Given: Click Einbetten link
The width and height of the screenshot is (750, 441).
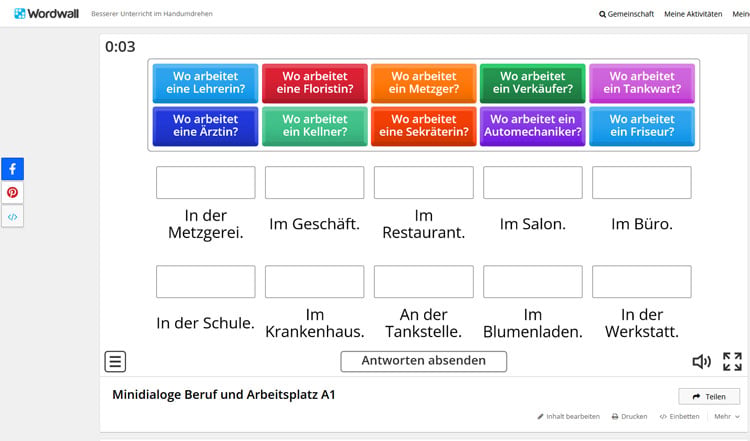Looking at the screenshot, I should (x=679, y=417).
